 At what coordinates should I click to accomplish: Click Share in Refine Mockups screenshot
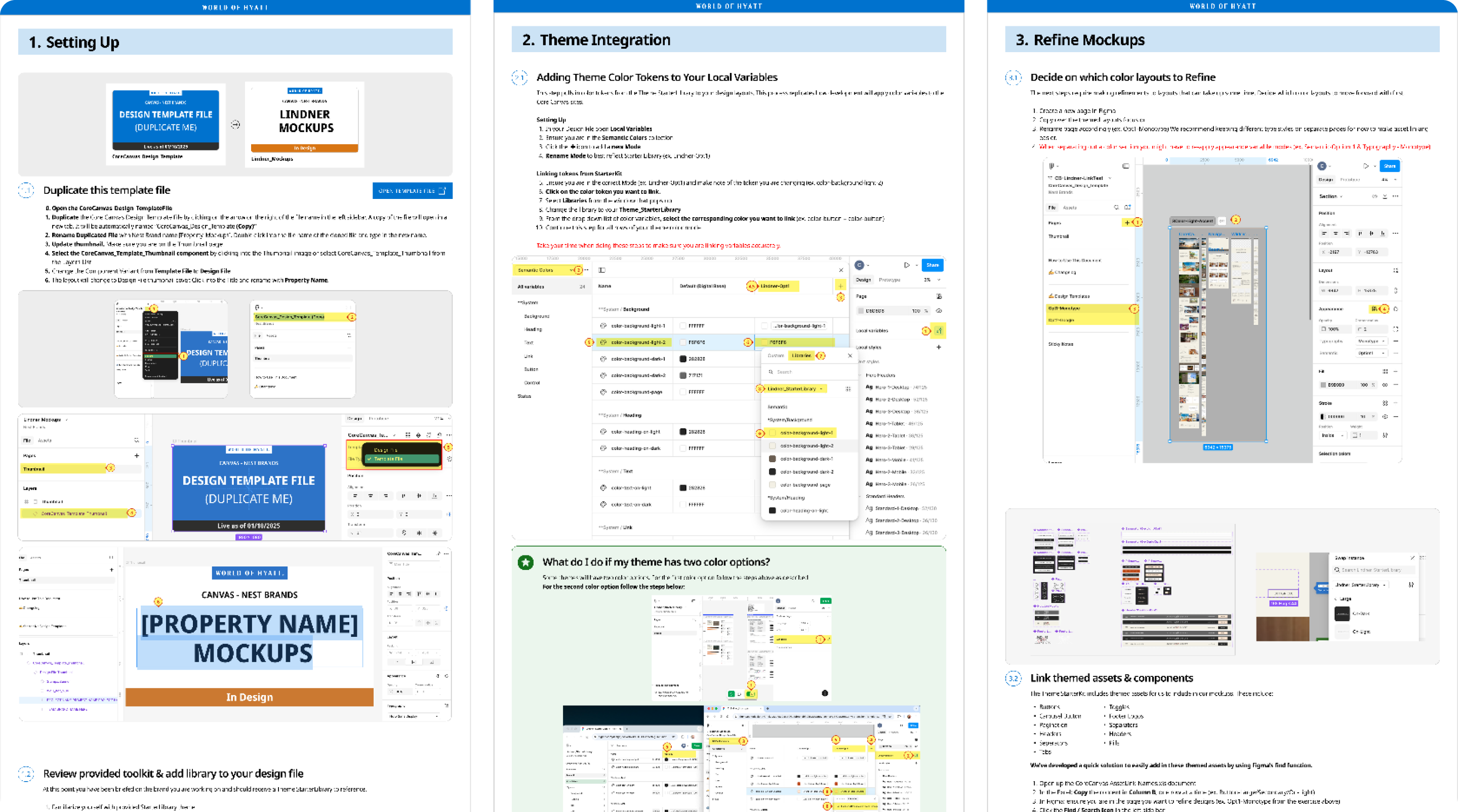(1390, 167)
